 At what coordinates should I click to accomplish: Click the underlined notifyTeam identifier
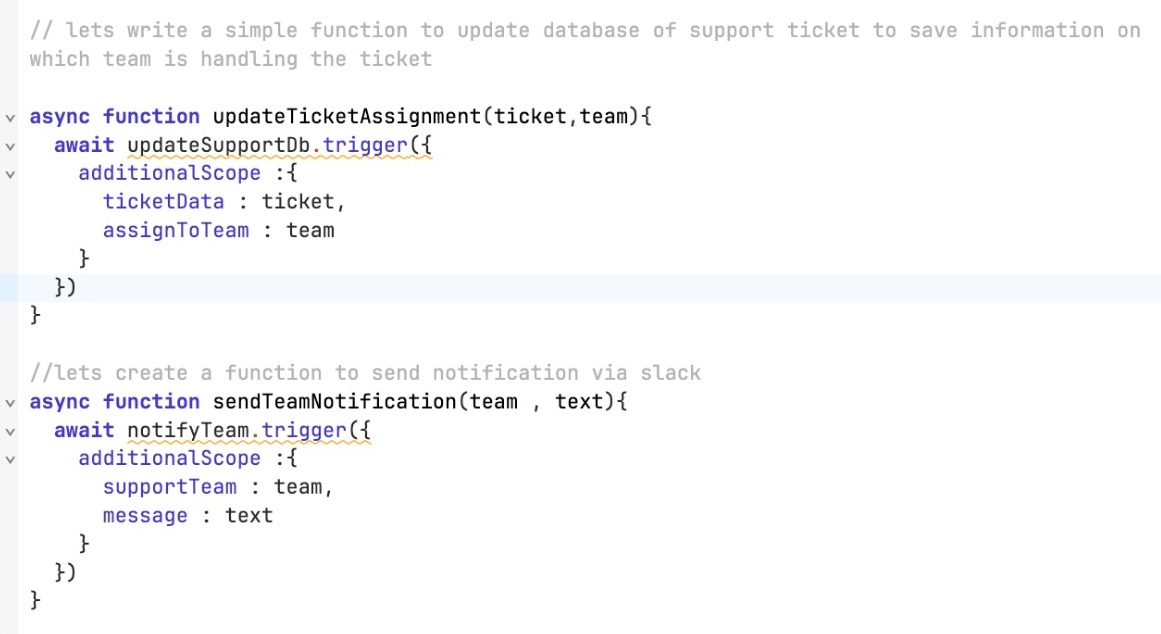point(188,430)
